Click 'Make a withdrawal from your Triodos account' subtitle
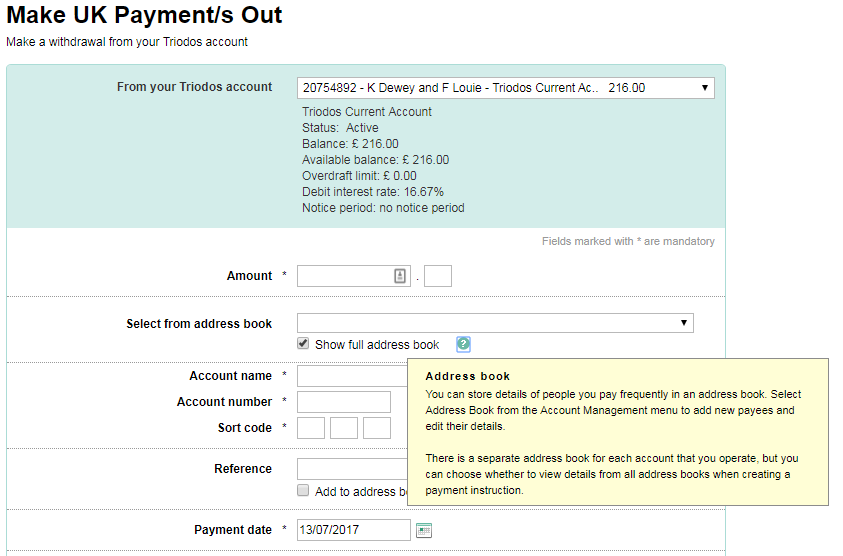843x556 pixels. pyautogui.click(x=127, y=42)
